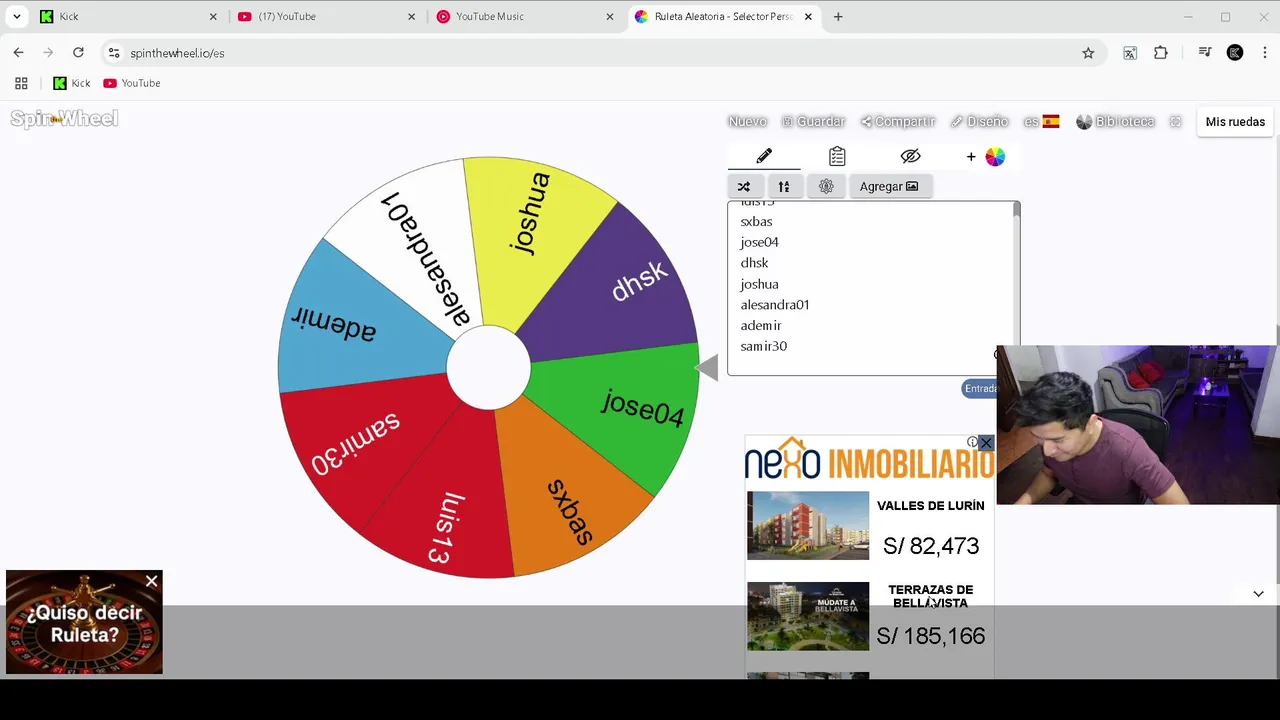Open the translate page icon
1280x720 pixels.
click(1130, 53)
